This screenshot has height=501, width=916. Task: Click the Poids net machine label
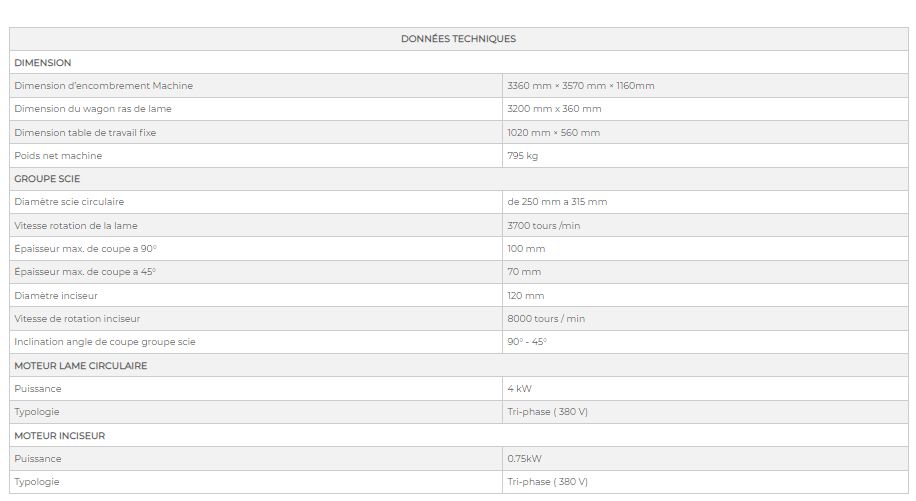(58, 156)
